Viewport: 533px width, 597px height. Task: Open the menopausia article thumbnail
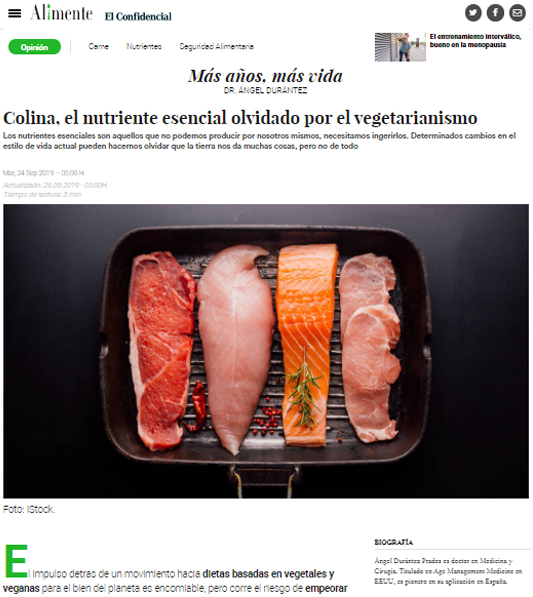pos(400,47)
